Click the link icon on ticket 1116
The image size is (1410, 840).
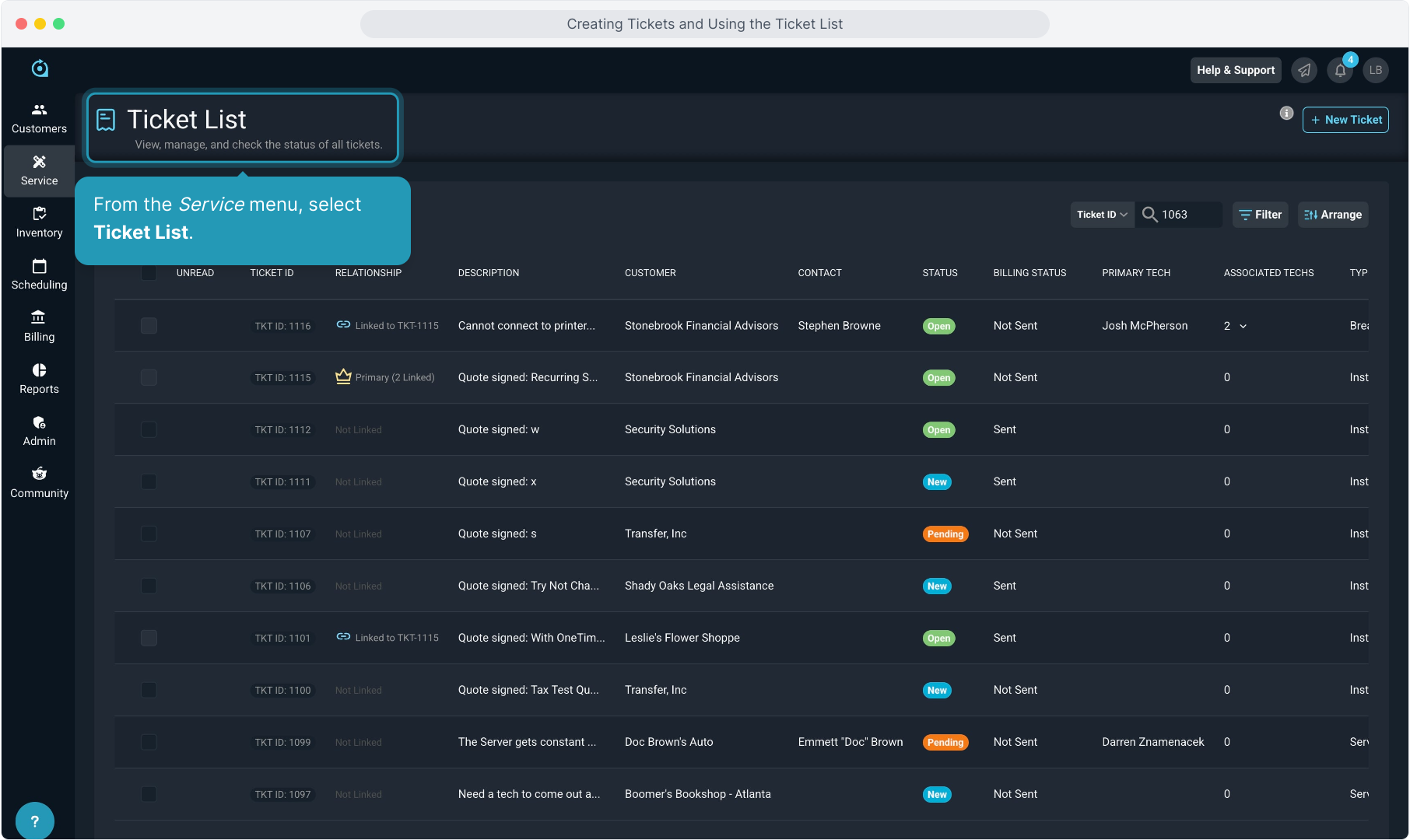click(x=343, y=325)
